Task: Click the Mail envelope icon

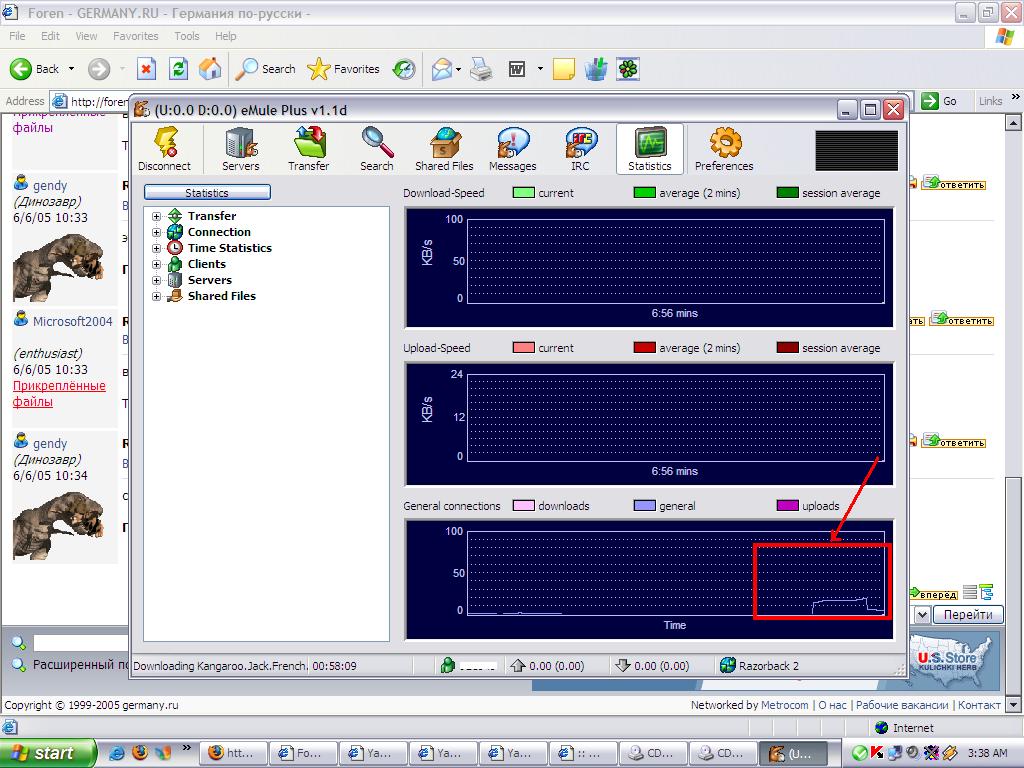Action: [441, 69]
